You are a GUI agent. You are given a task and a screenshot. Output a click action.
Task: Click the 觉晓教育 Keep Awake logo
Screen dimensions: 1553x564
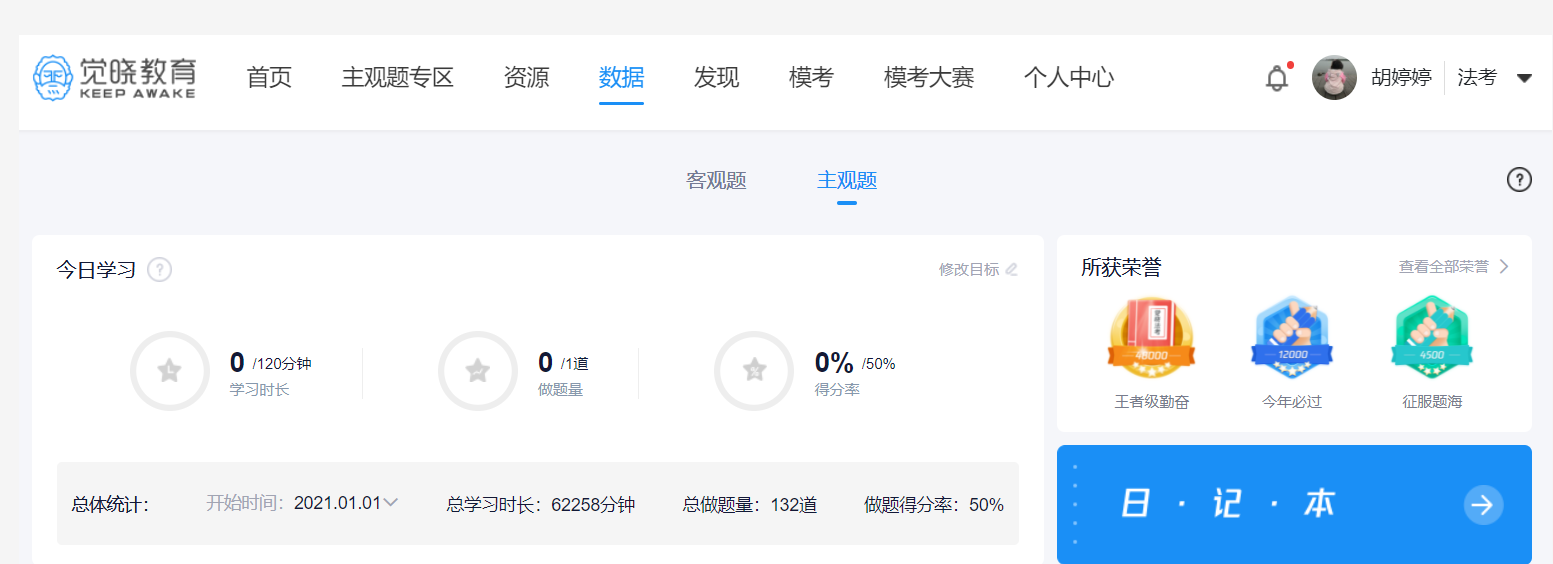(114, 77)
